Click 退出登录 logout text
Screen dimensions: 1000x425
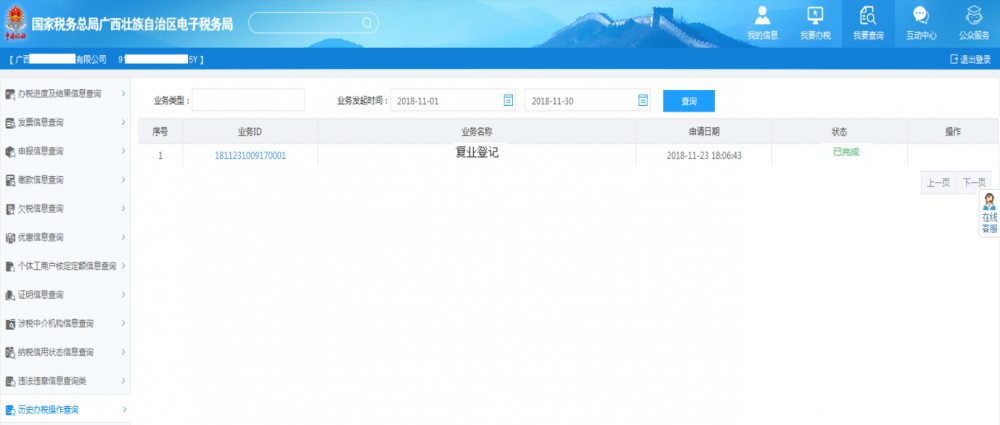point(975,60)
